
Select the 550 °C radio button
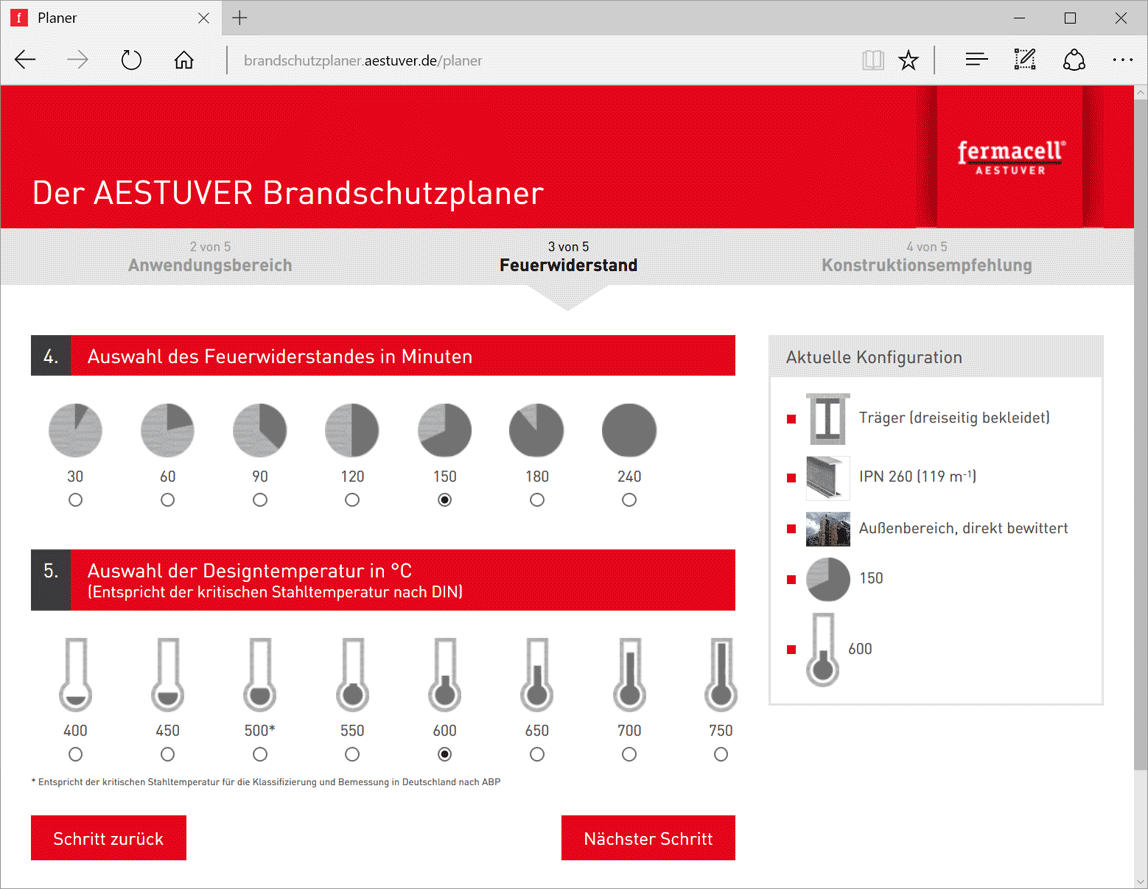(352, 754)
